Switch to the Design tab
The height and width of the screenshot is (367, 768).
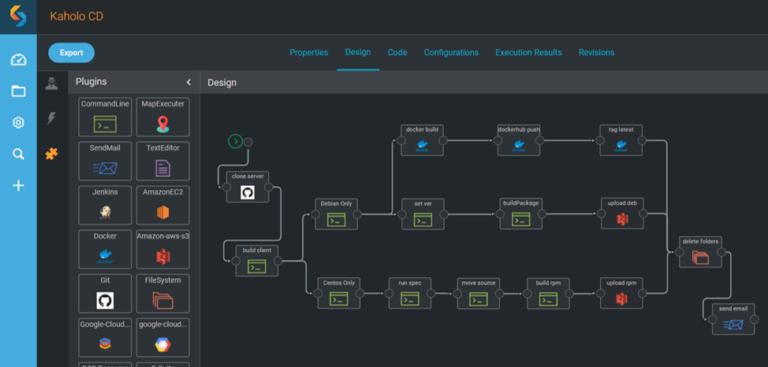click(358, 52)
